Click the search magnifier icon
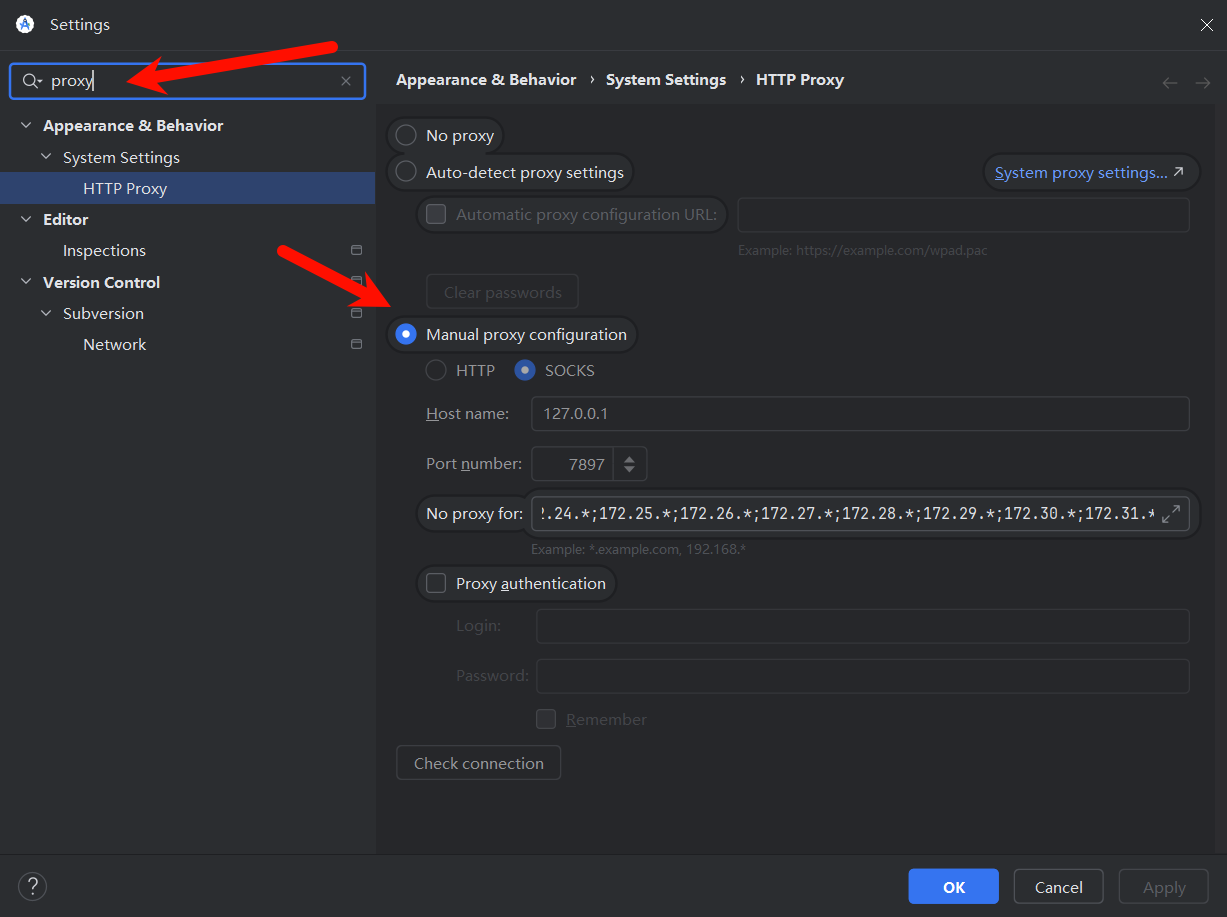 32,81
